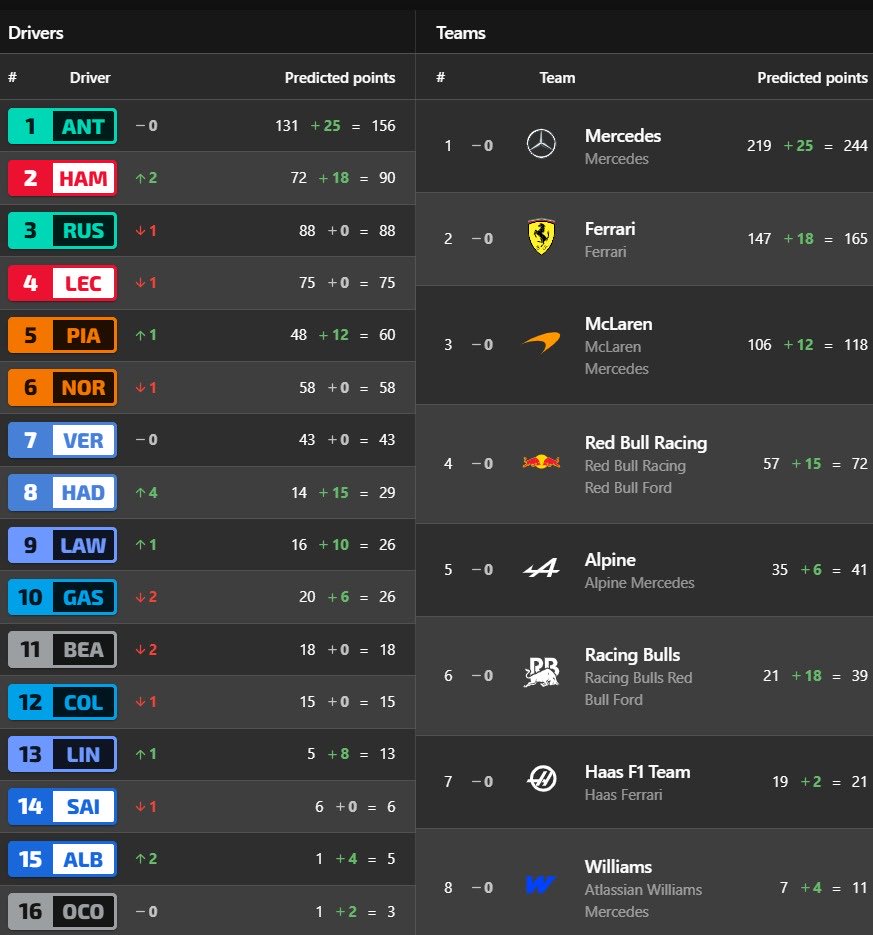Image resolution: width=873 pixels, height=935 pixels.
Task: Click HAM's up 2 position change
Action: click(x=146, y=178)
